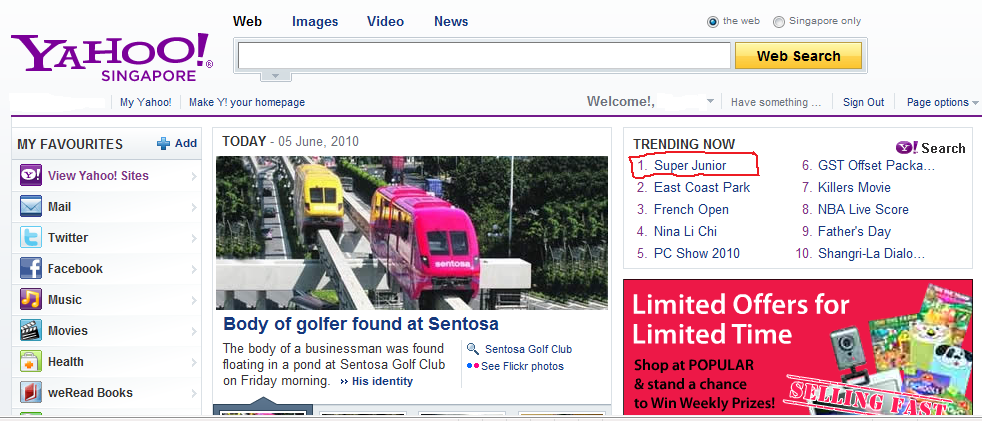Open the Page options dropdown
982x421 pixels.
tap(943, 102)
